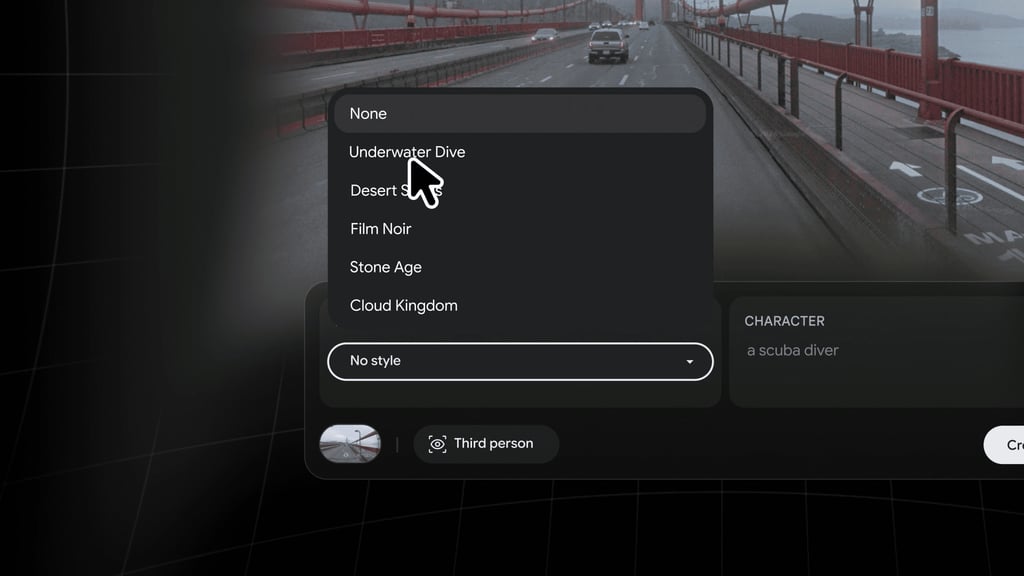Select Film Noir style
1024x576 pixels.
pos(520,229)
